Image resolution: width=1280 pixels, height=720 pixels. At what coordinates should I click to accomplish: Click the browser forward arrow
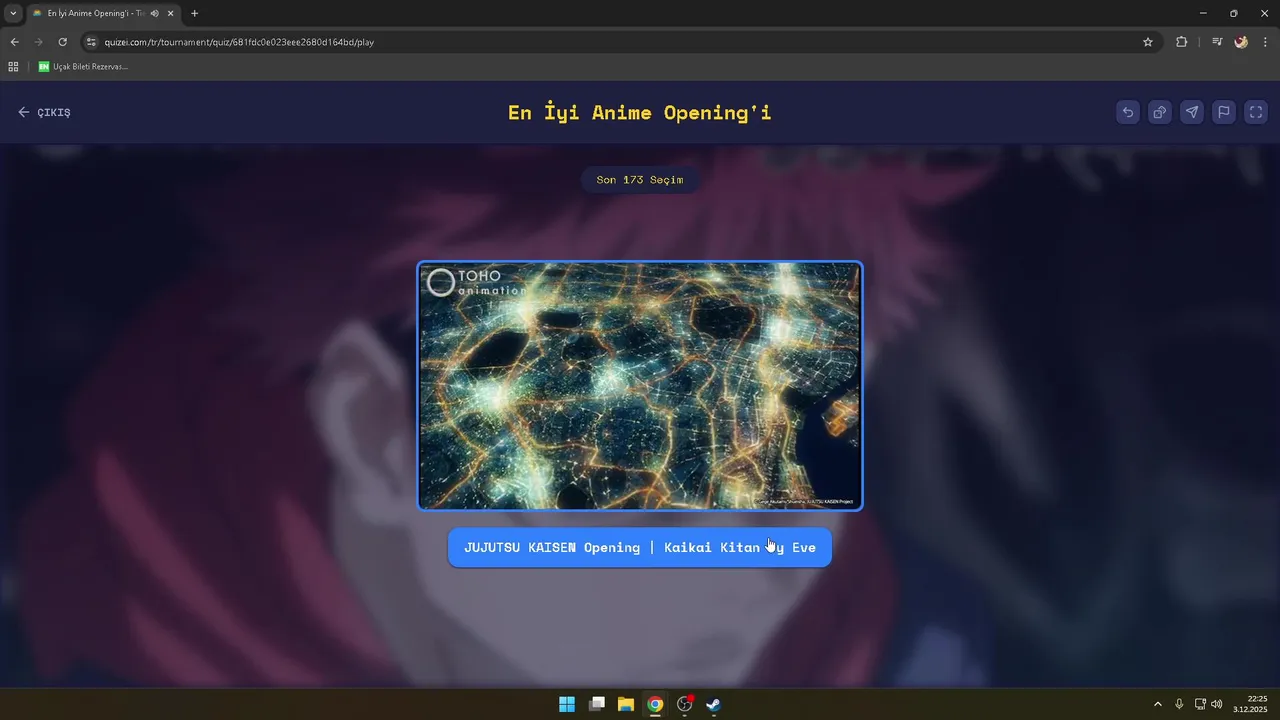38,42
